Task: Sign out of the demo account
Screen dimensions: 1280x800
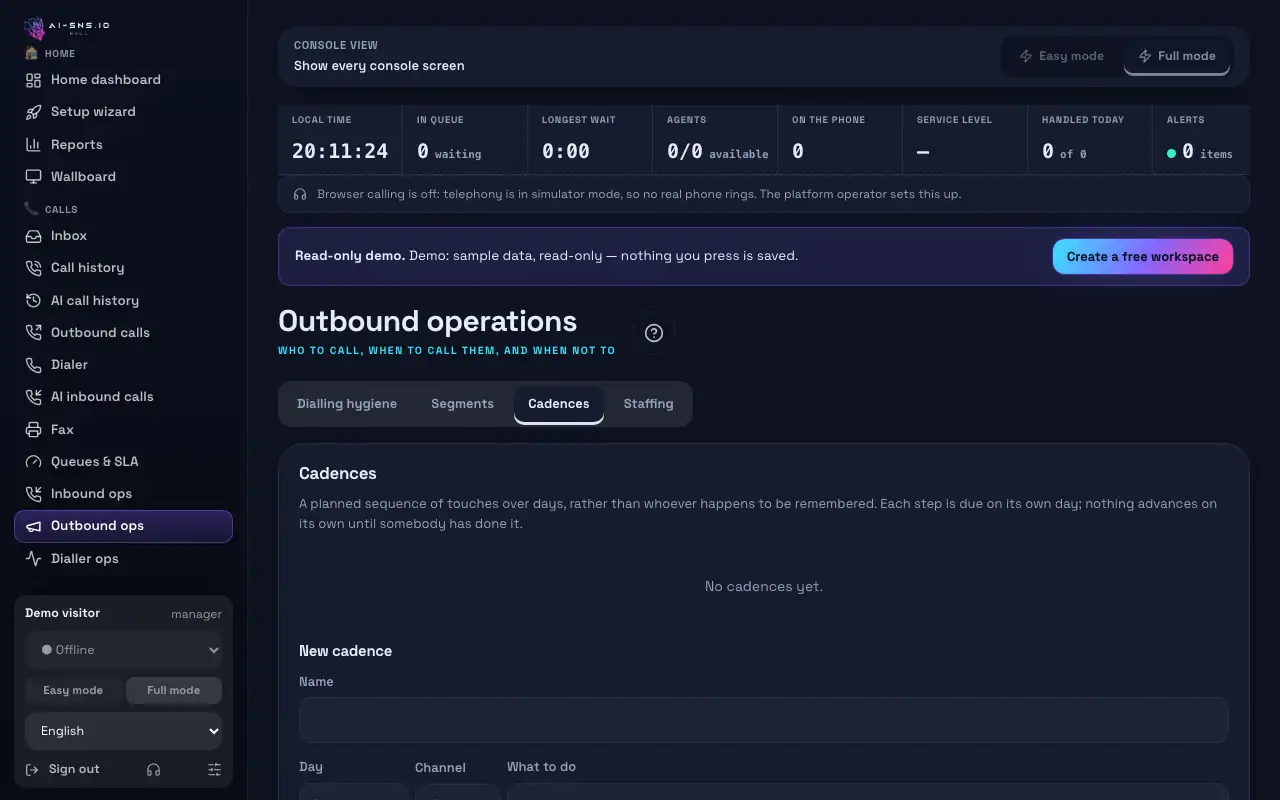Action: [63, 770]
